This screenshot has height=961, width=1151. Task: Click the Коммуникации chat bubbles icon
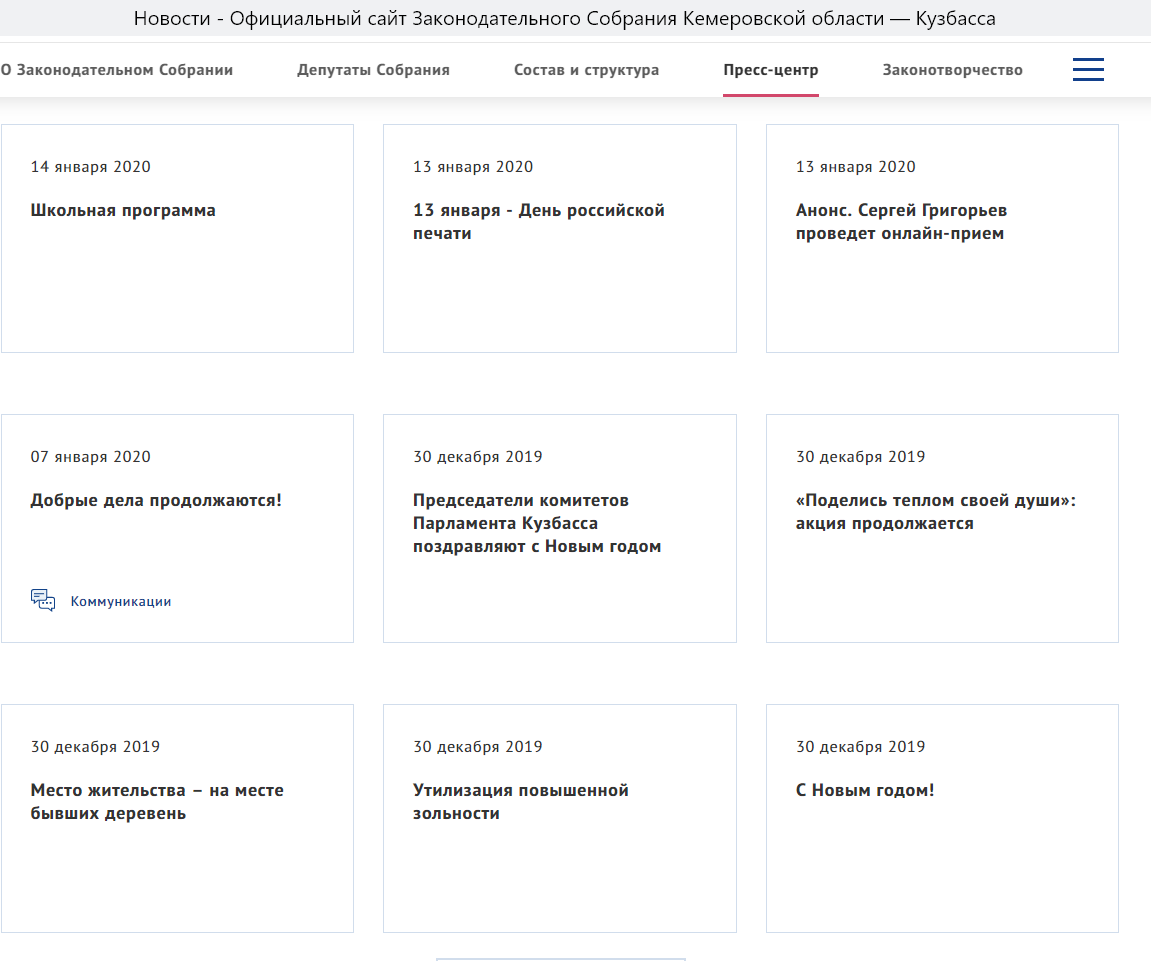coord(43,601)
